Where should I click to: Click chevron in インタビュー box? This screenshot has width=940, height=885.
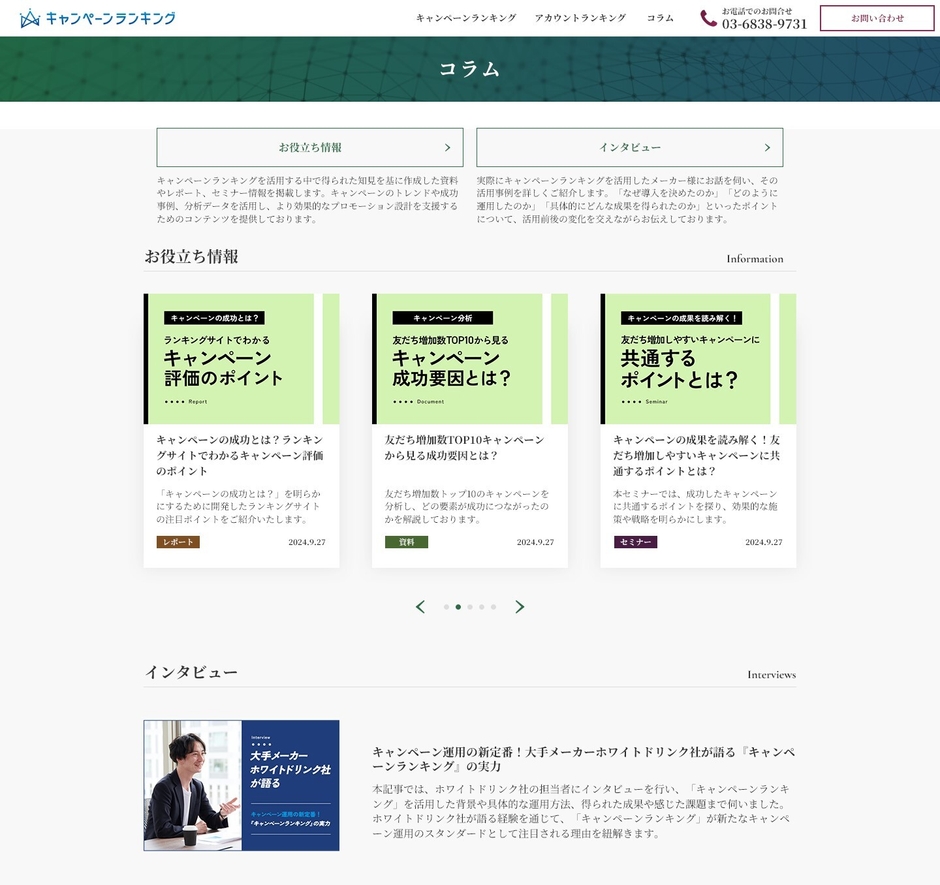[767, 148]
